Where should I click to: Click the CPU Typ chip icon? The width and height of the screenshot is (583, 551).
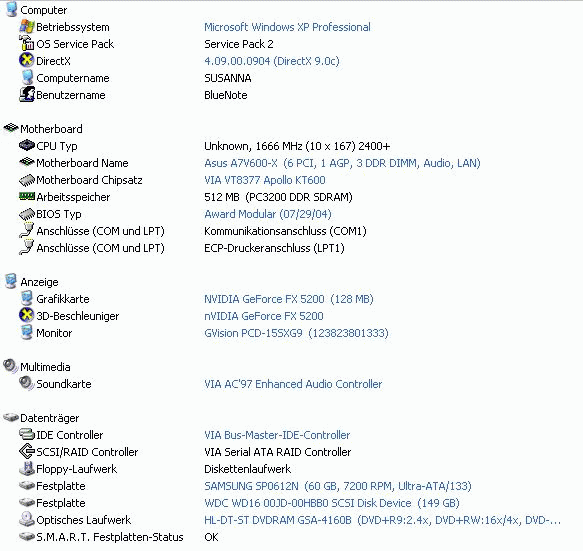(27, 145)
